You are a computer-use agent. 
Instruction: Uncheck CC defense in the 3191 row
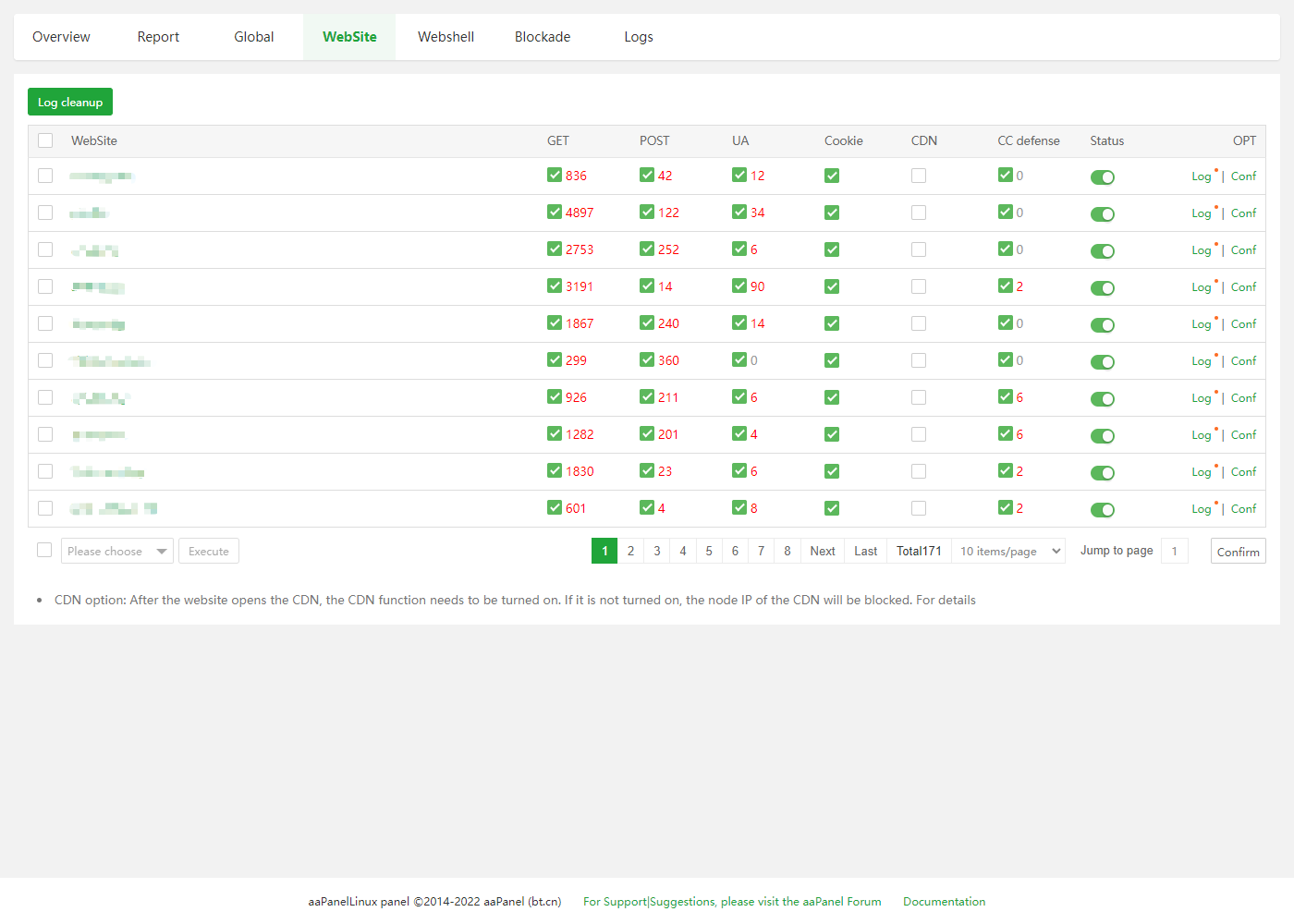pos(1006,286)
